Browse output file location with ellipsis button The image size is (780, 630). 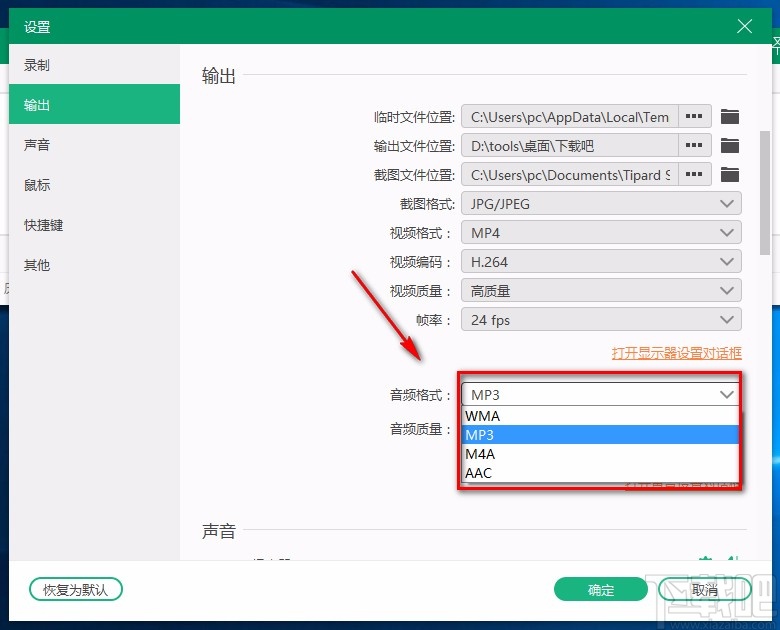tap(694, 145)
